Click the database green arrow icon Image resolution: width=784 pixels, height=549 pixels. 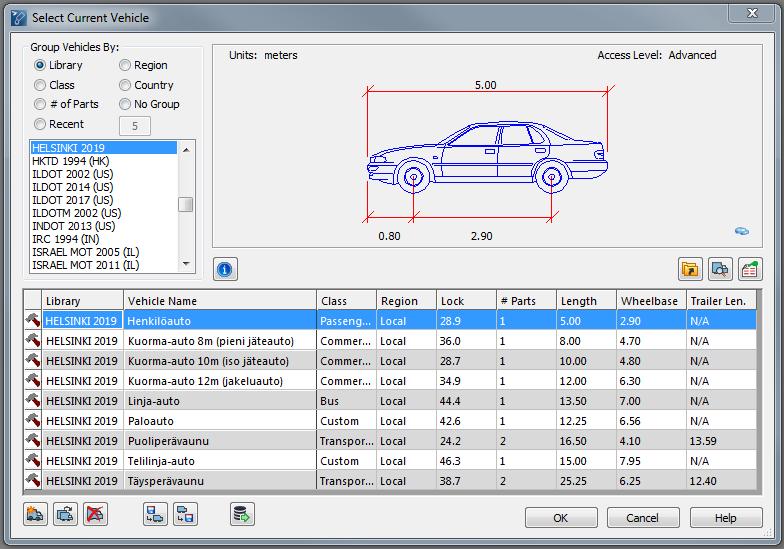coord(242,514)
